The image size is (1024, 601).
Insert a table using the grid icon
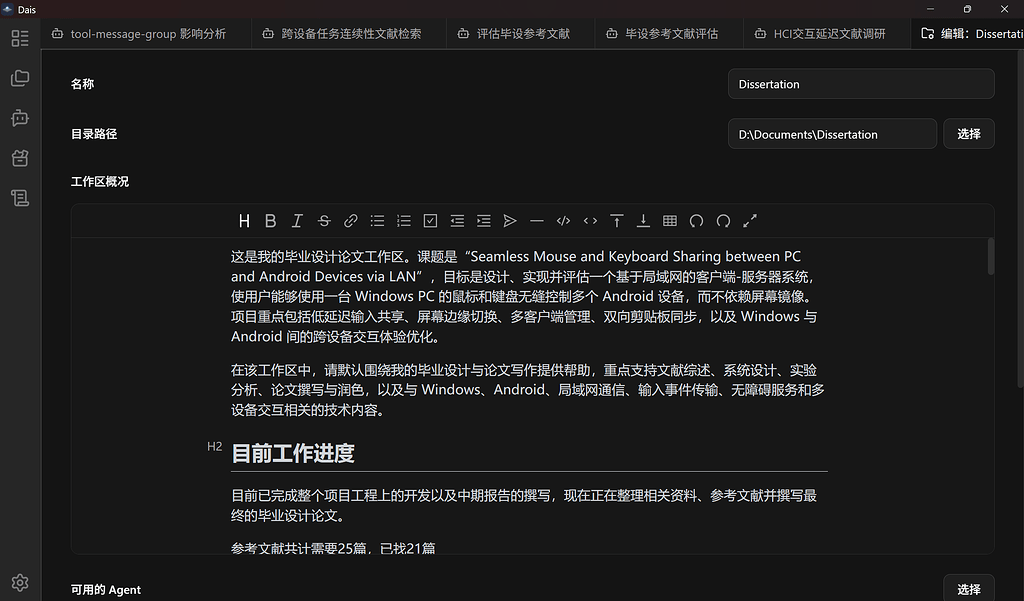[670, 221]
